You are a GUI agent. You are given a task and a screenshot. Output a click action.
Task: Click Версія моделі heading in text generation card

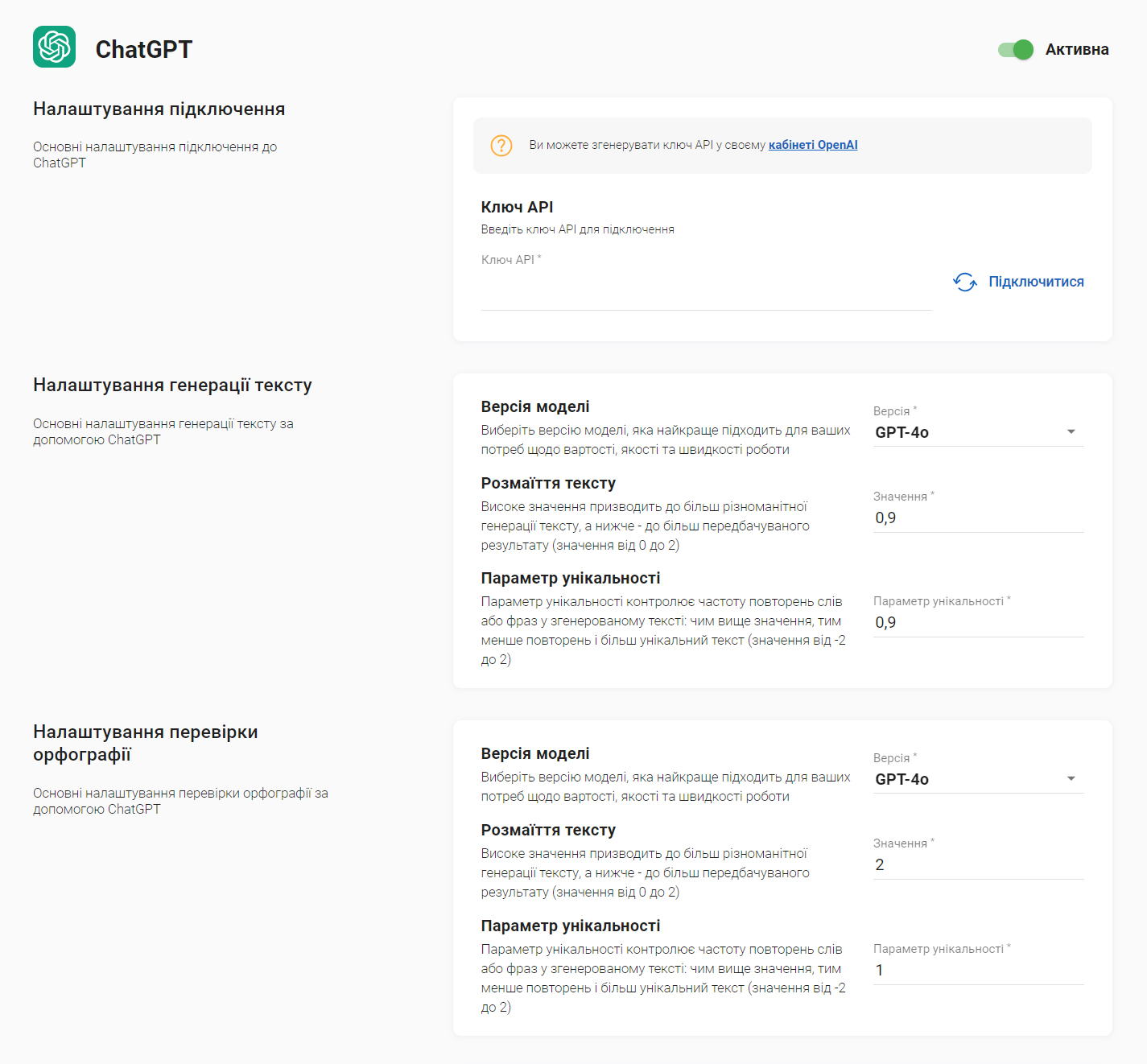point(535,406)
